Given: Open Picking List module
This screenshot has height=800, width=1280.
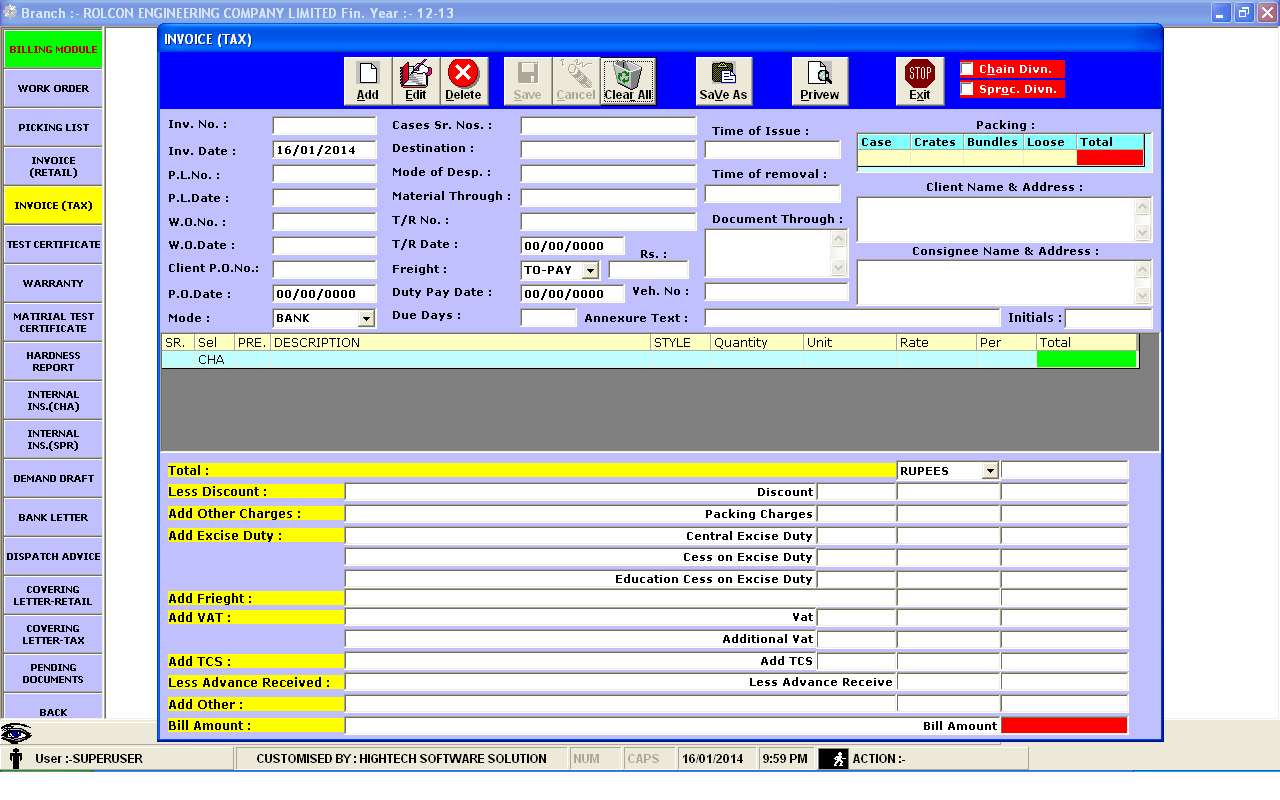Looking at the screenshot, I should point(53,128).
